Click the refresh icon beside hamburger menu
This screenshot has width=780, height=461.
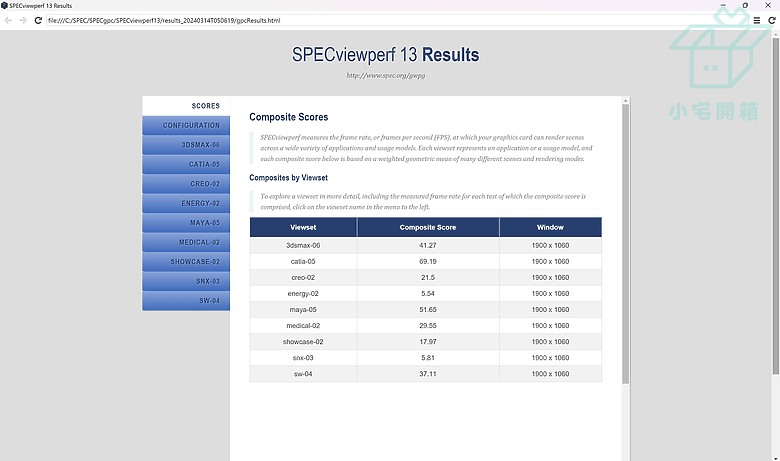[x=772, y=20]
